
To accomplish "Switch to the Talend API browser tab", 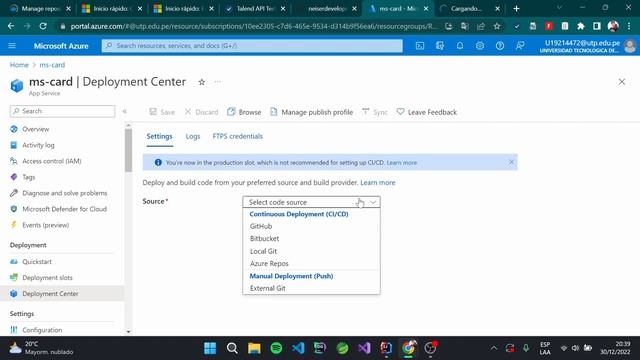I will pyautogui.click(x=255, y=8).
